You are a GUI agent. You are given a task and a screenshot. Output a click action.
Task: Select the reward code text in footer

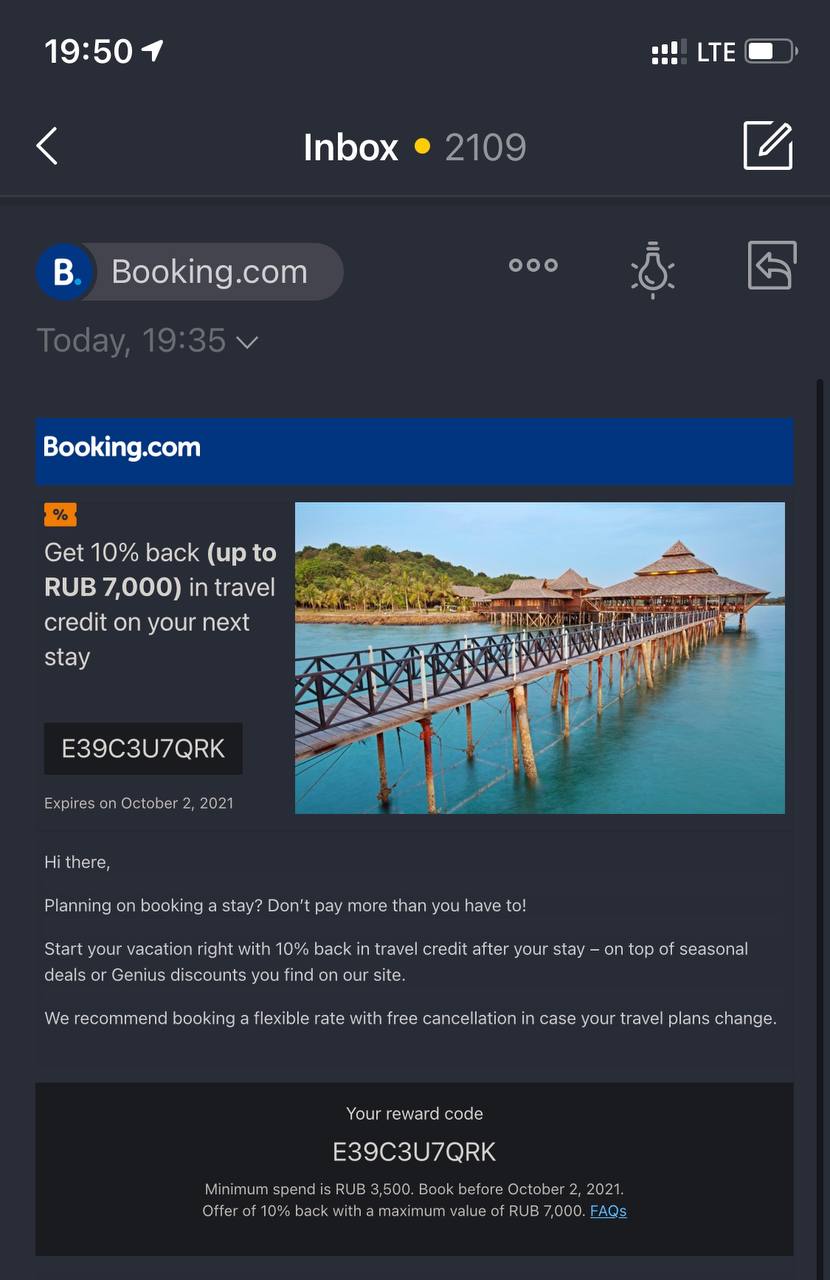tap(414, 1152)
